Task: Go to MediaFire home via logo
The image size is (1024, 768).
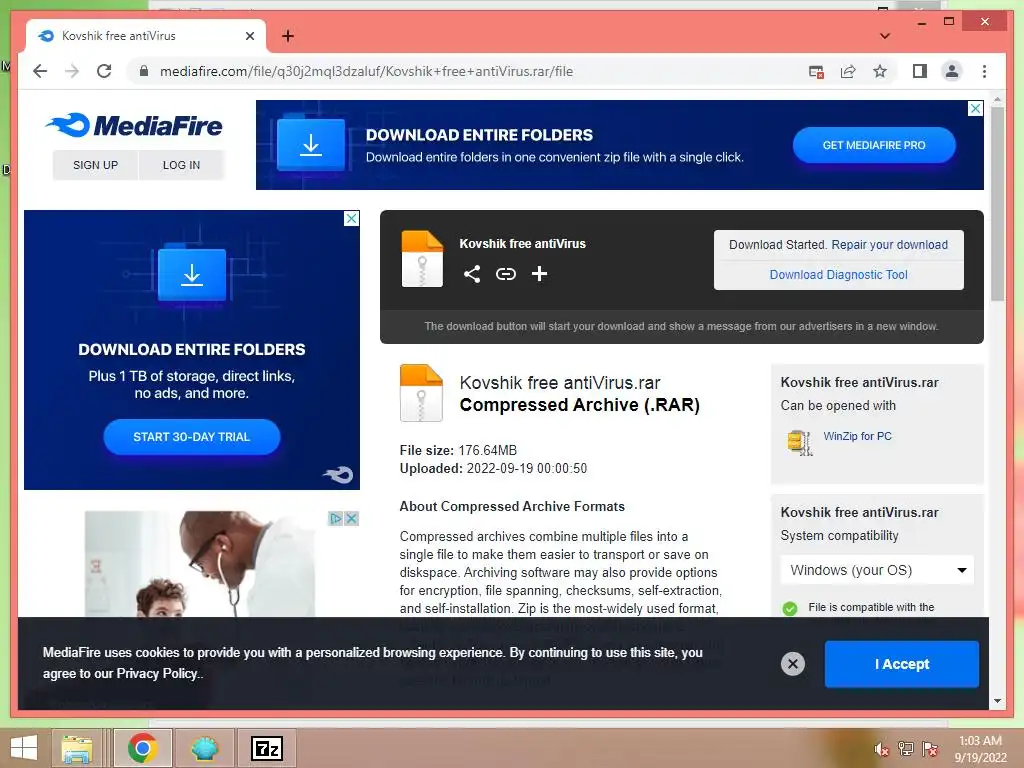Action: 134,125
